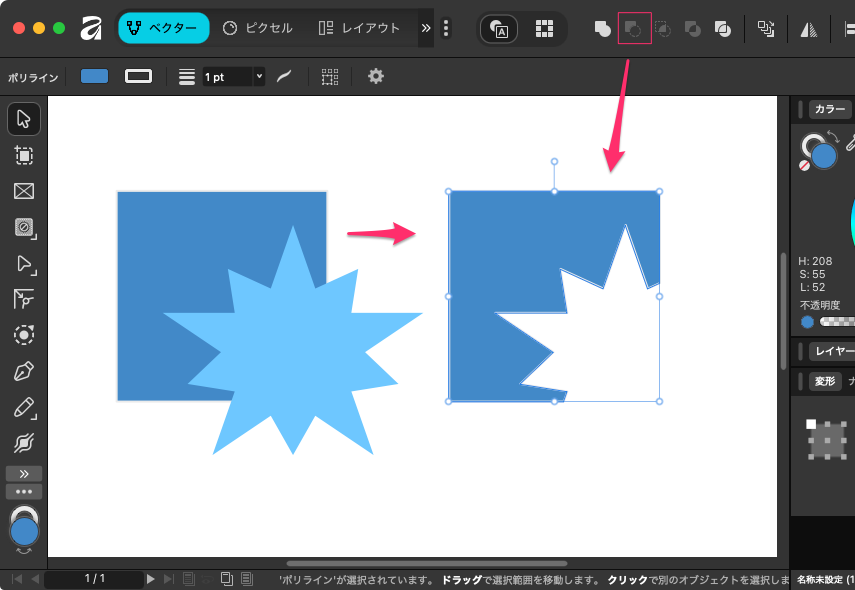Switch to the レイアウト studio tab
The width and height of the screenshot is (855, 590).
click(359, 28)
